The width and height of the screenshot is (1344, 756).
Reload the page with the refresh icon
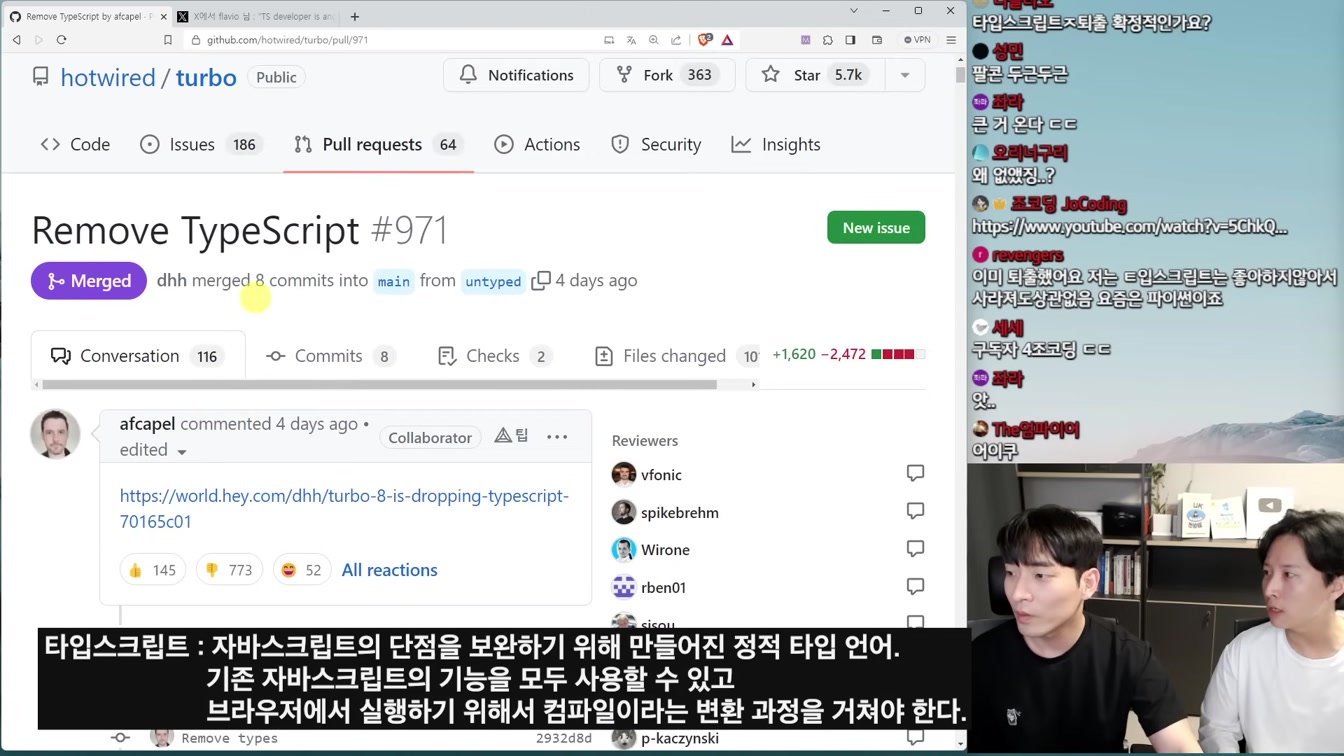click(x=61, y=40)
